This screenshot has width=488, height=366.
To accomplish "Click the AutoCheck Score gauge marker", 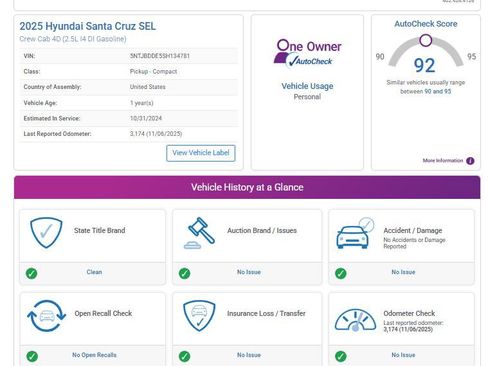I will coord(425,41).
